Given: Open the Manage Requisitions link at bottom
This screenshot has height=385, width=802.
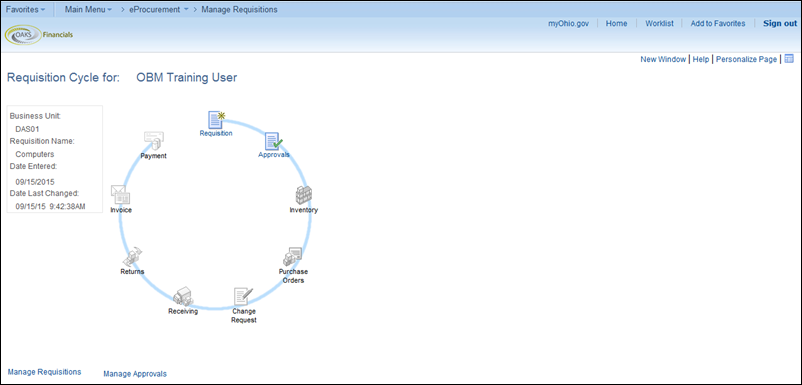Looking at the screenshot, I should tap(44, 372).
